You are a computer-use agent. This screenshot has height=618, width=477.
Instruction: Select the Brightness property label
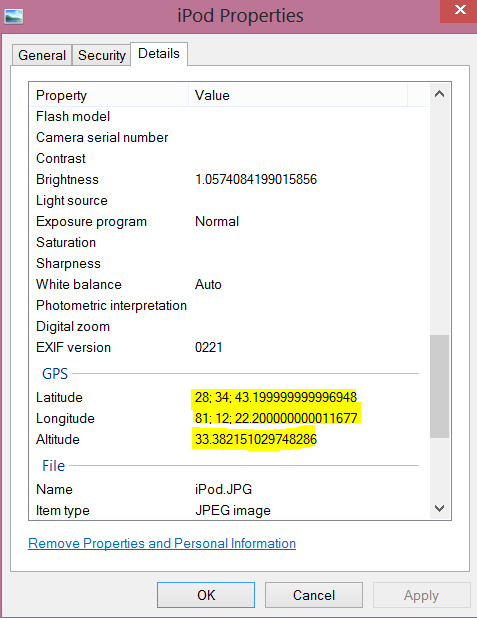coord(67,179)
